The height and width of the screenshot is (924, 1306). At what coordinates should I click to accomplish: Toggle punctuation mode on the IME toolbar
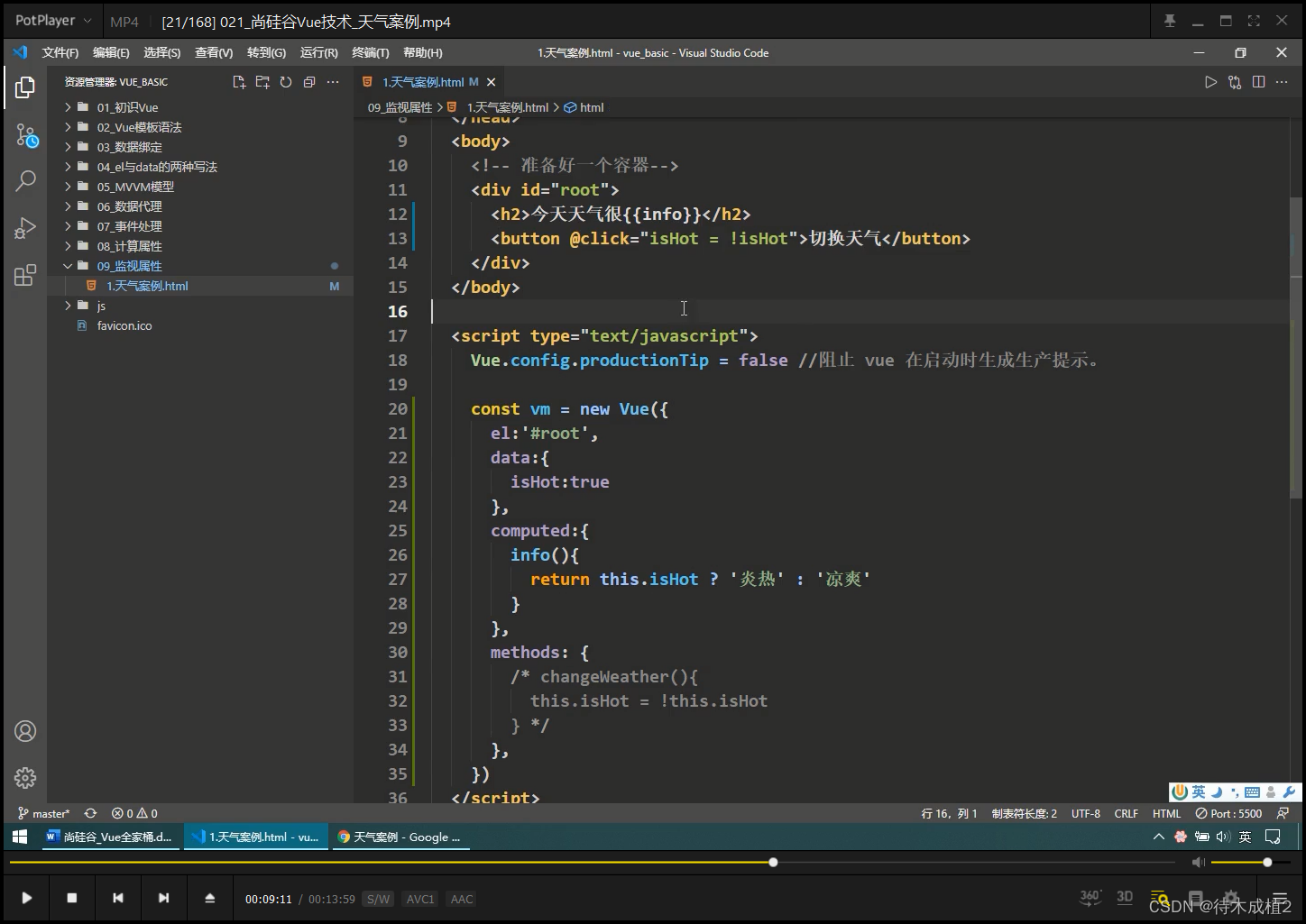(x=1235, y=792)
